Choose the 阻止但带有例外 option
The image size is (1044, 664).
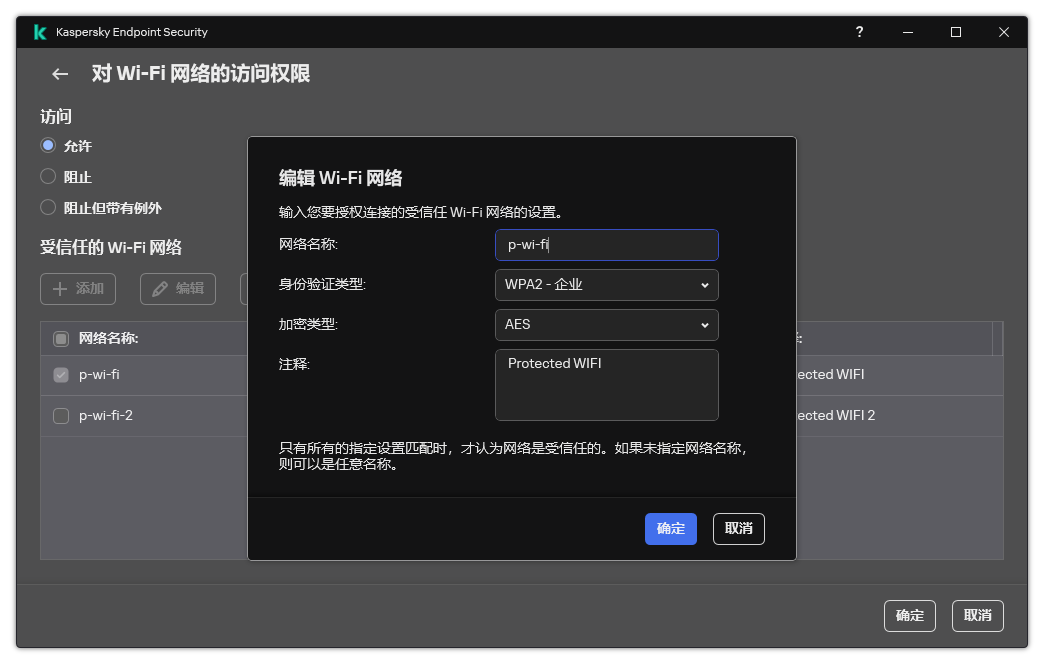pos(48,207)
